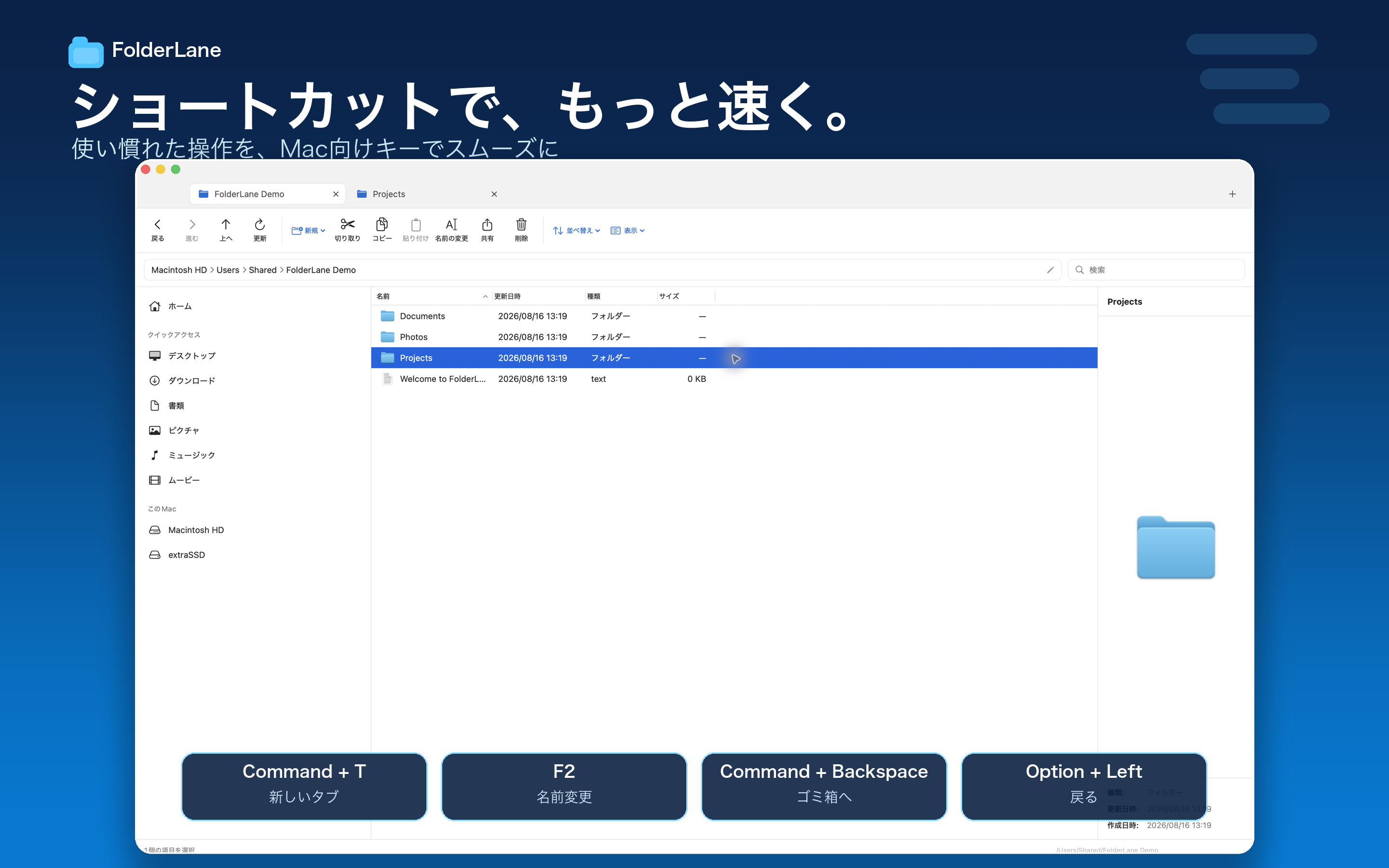This screenshot has width=1389, height=868.
Task: Open デスクトップ in the sidebar
Action: click(182, 356)
